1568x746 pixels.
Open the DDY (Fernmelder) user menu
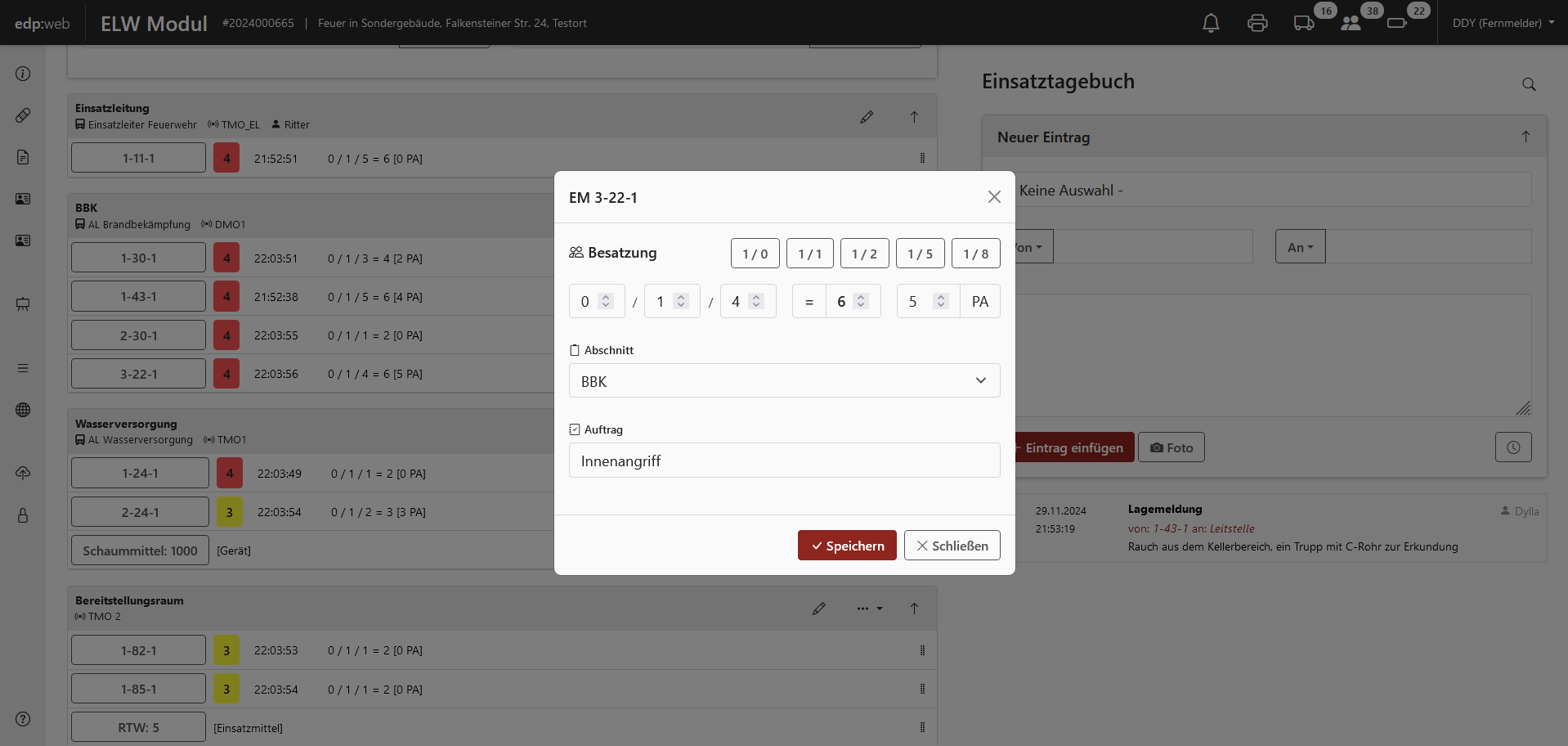pyautogui.click(x=1503, y=23)
